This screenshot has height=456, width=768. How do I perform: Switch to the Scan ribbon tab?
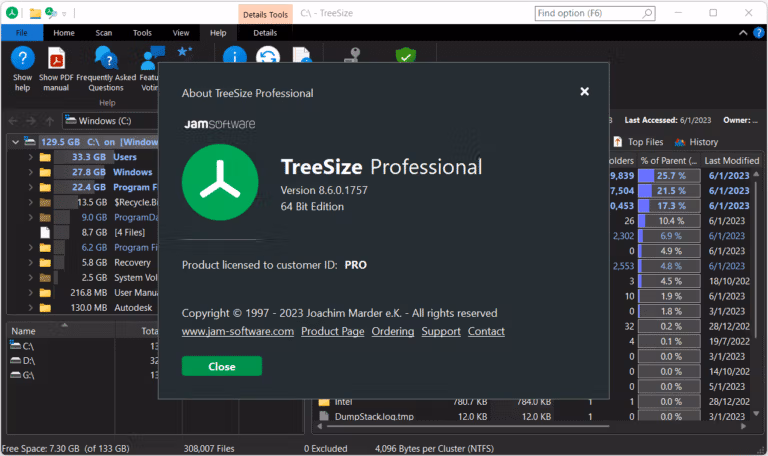pos(103,33)
